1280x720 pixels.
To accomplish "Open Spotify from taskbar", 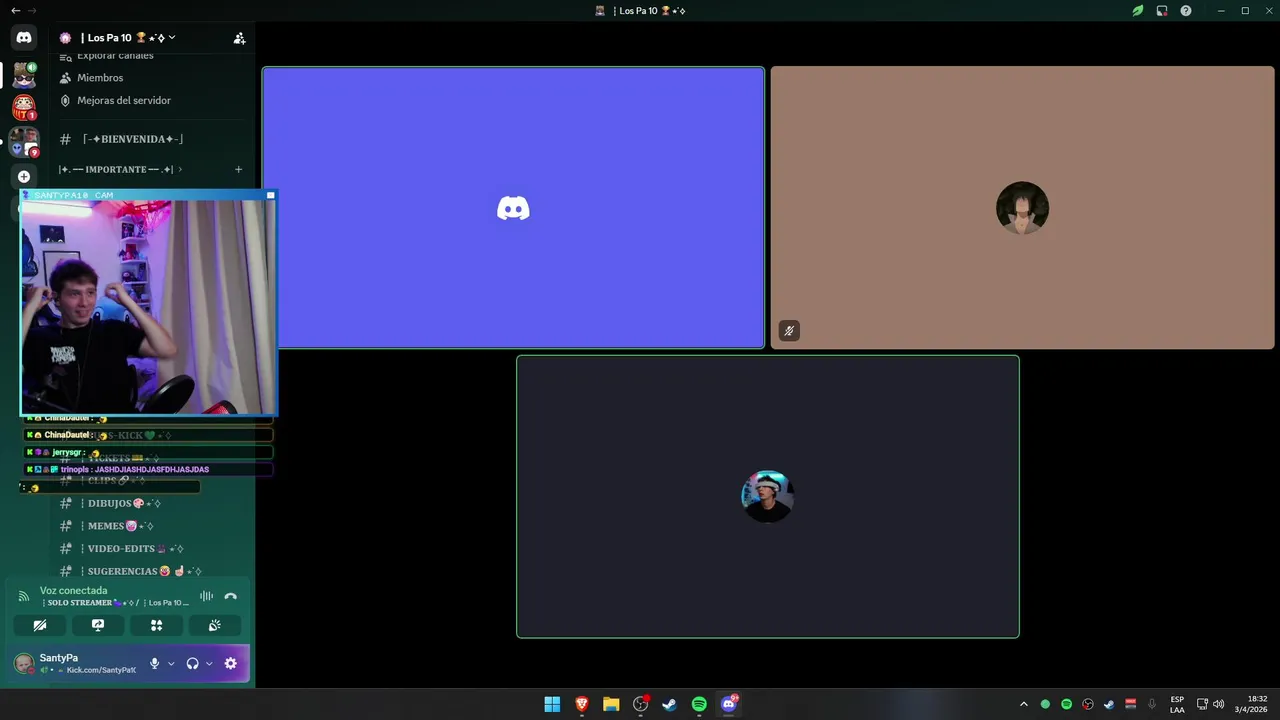I will tap(699, 704).
